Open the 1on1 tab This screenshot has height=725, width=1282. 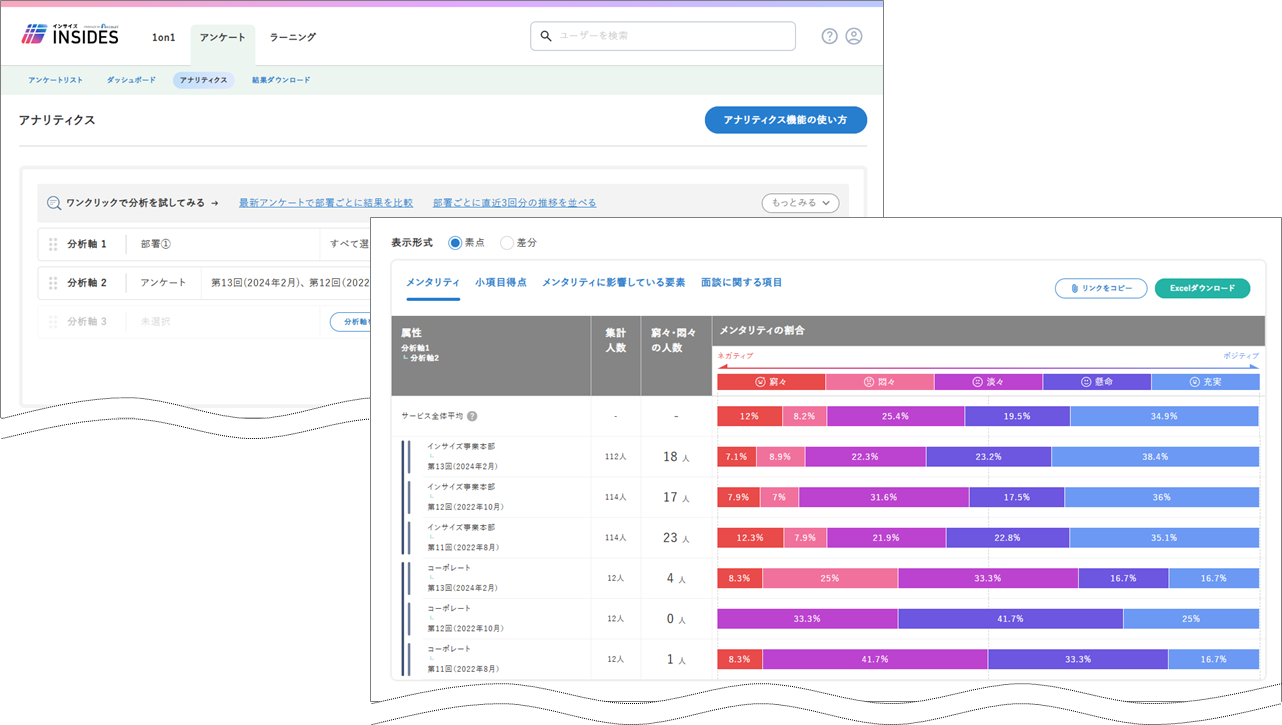163,38
